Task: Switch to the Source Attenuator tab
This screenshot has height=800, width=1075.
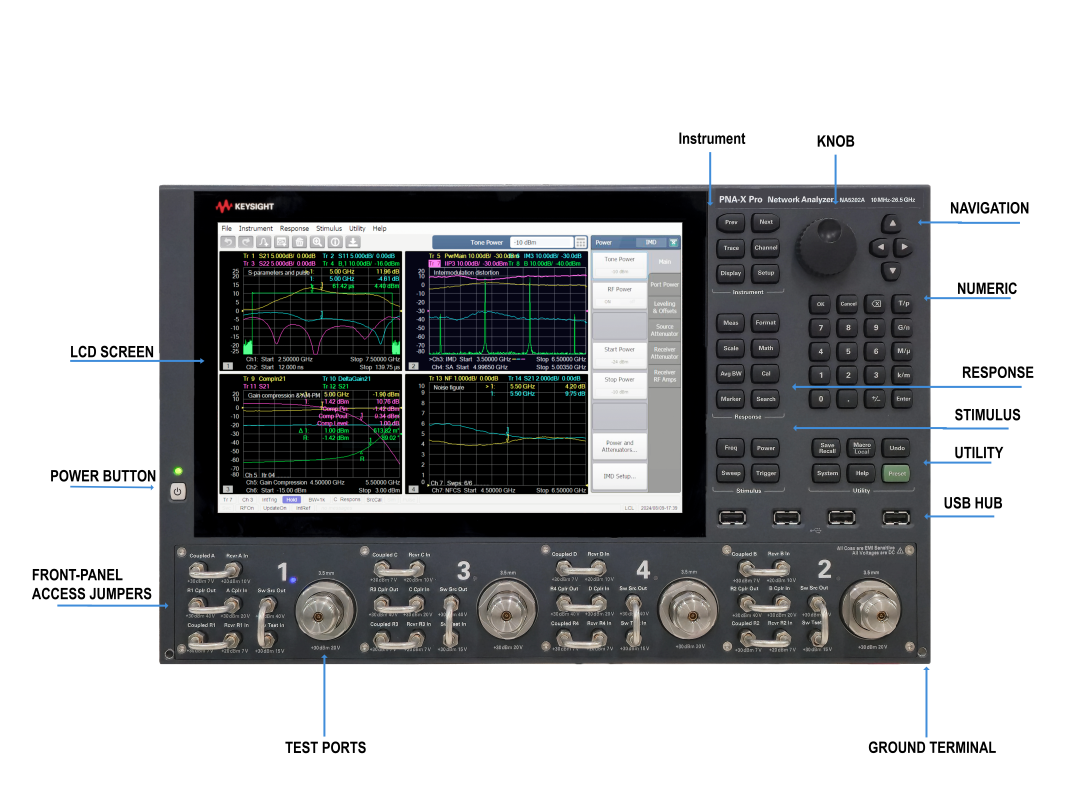Action: coord(664,330)
